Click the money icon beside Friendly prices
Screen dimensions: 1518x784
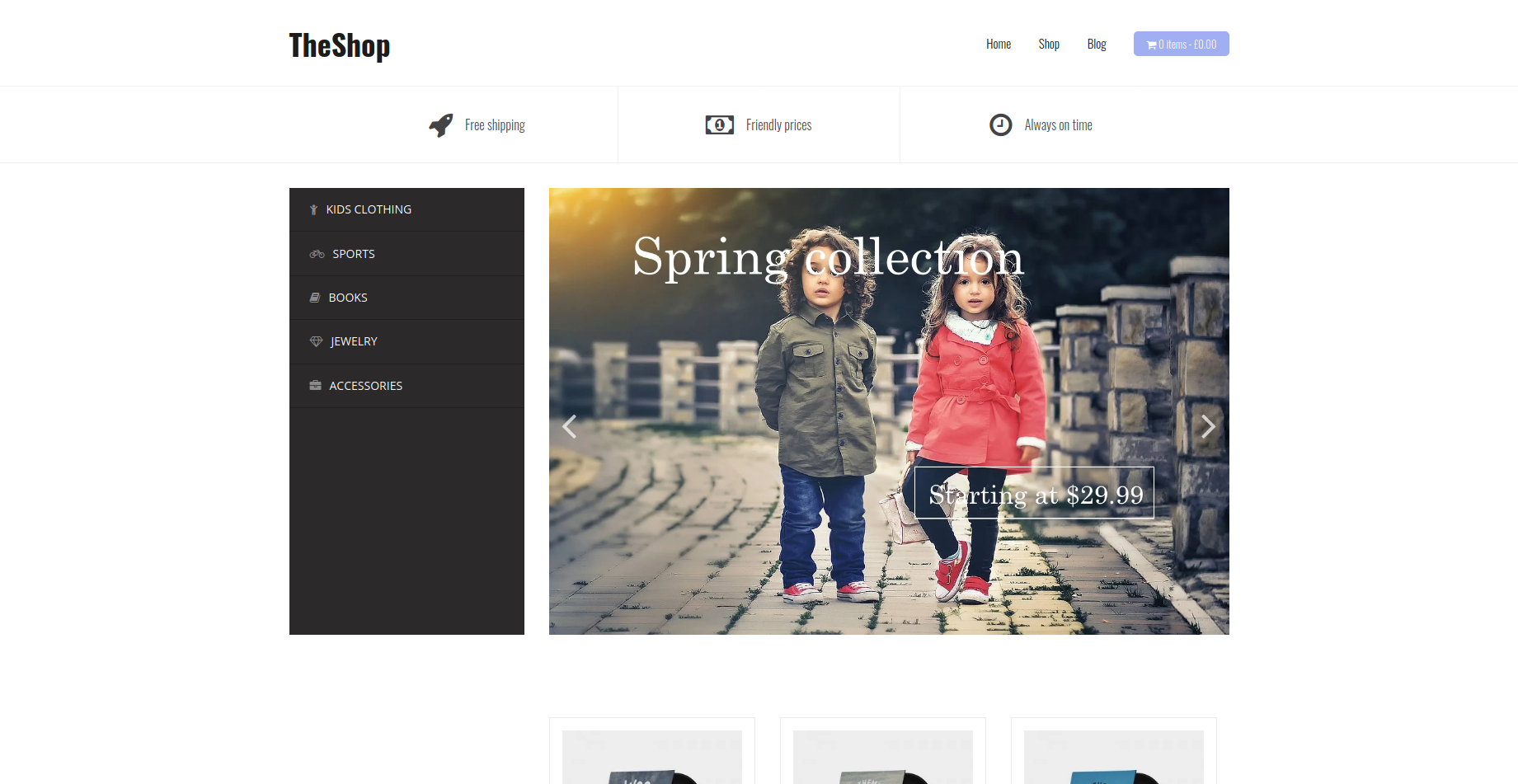719,125
